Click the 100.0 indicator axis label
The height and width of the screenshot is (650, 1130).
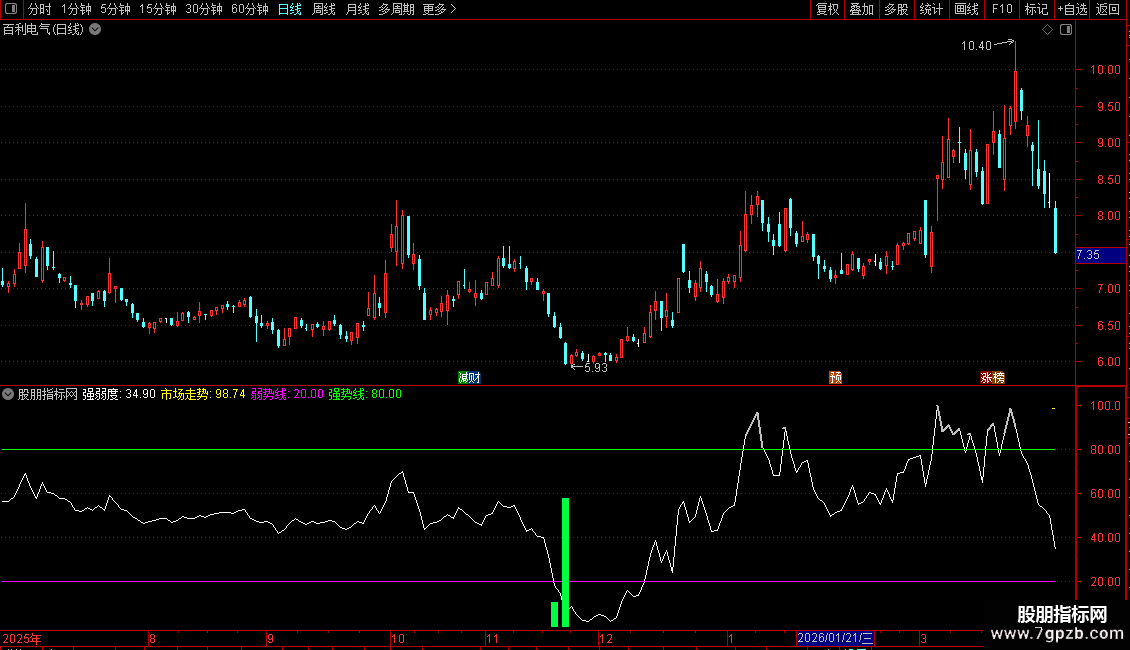point(1105,406)
